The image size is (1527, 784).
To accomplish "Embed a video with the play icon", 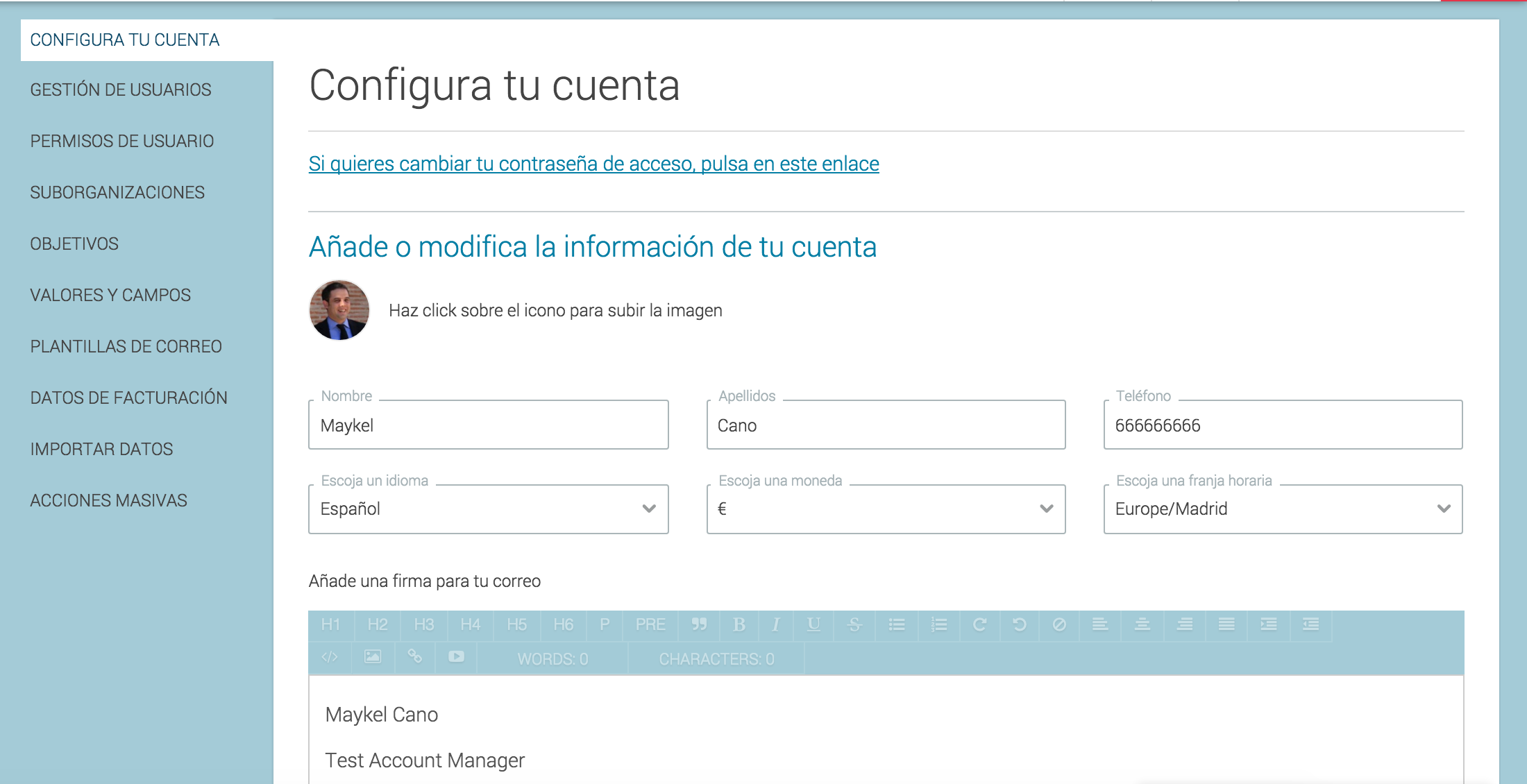I will coord(456,657).
